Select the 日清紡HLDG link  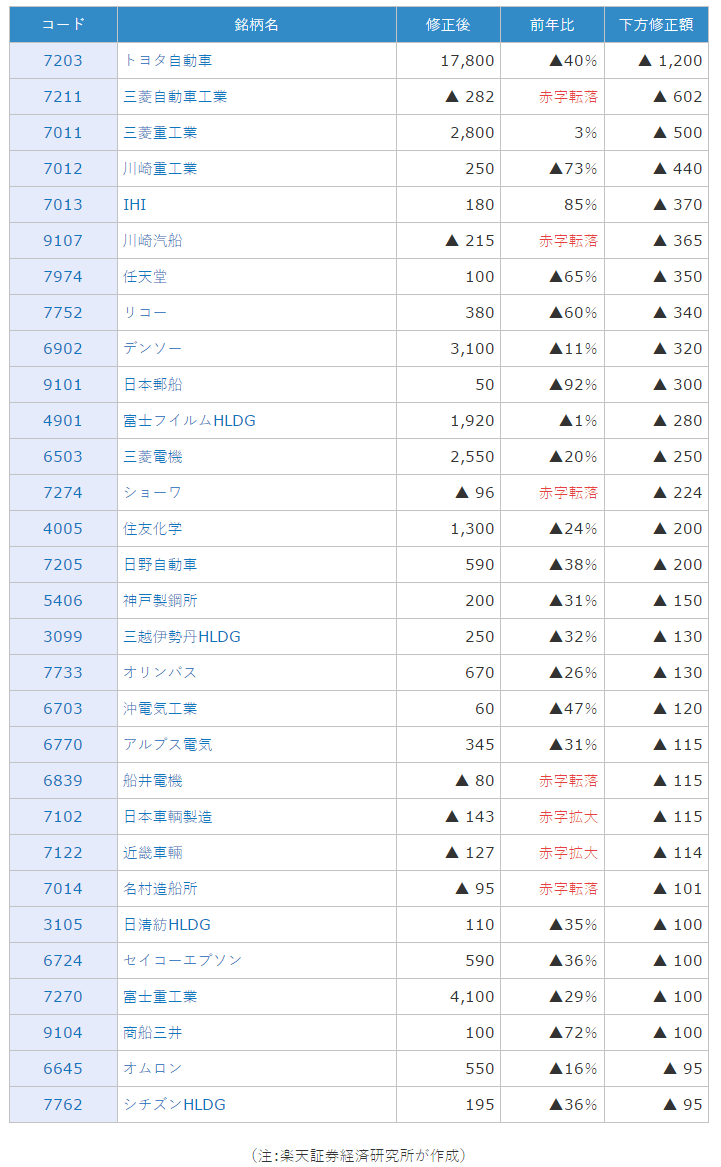(x=167, y=925)
